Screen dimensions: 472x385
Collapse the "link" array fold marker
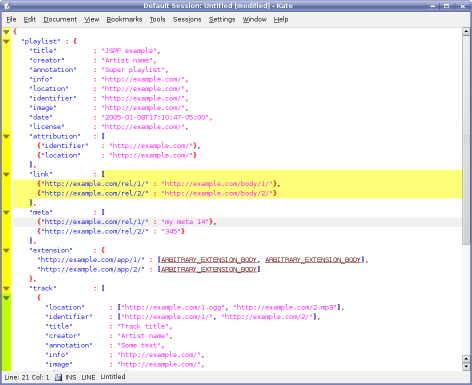point(6,174)
